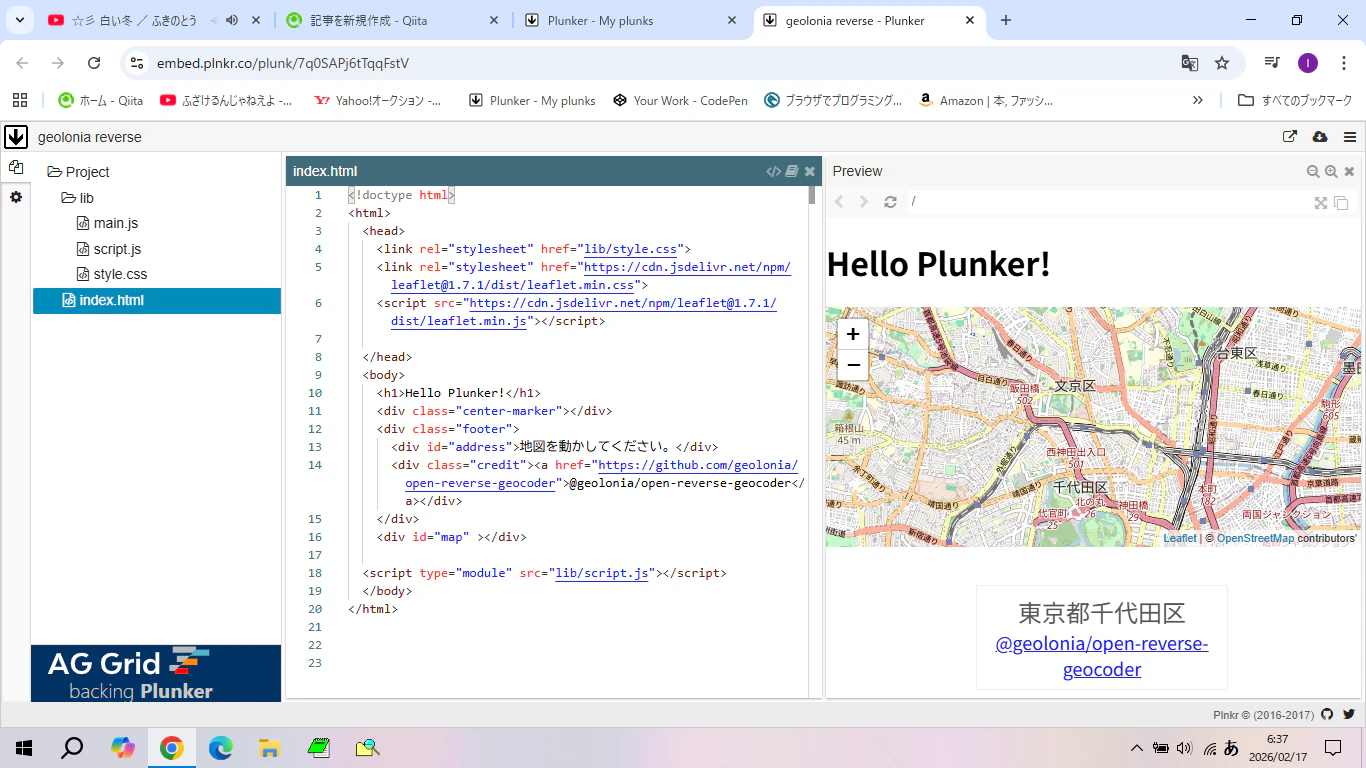Open the Chrome profile avatar
1366x768 pixels.
pyautogui.click(x=1308, y=63)
